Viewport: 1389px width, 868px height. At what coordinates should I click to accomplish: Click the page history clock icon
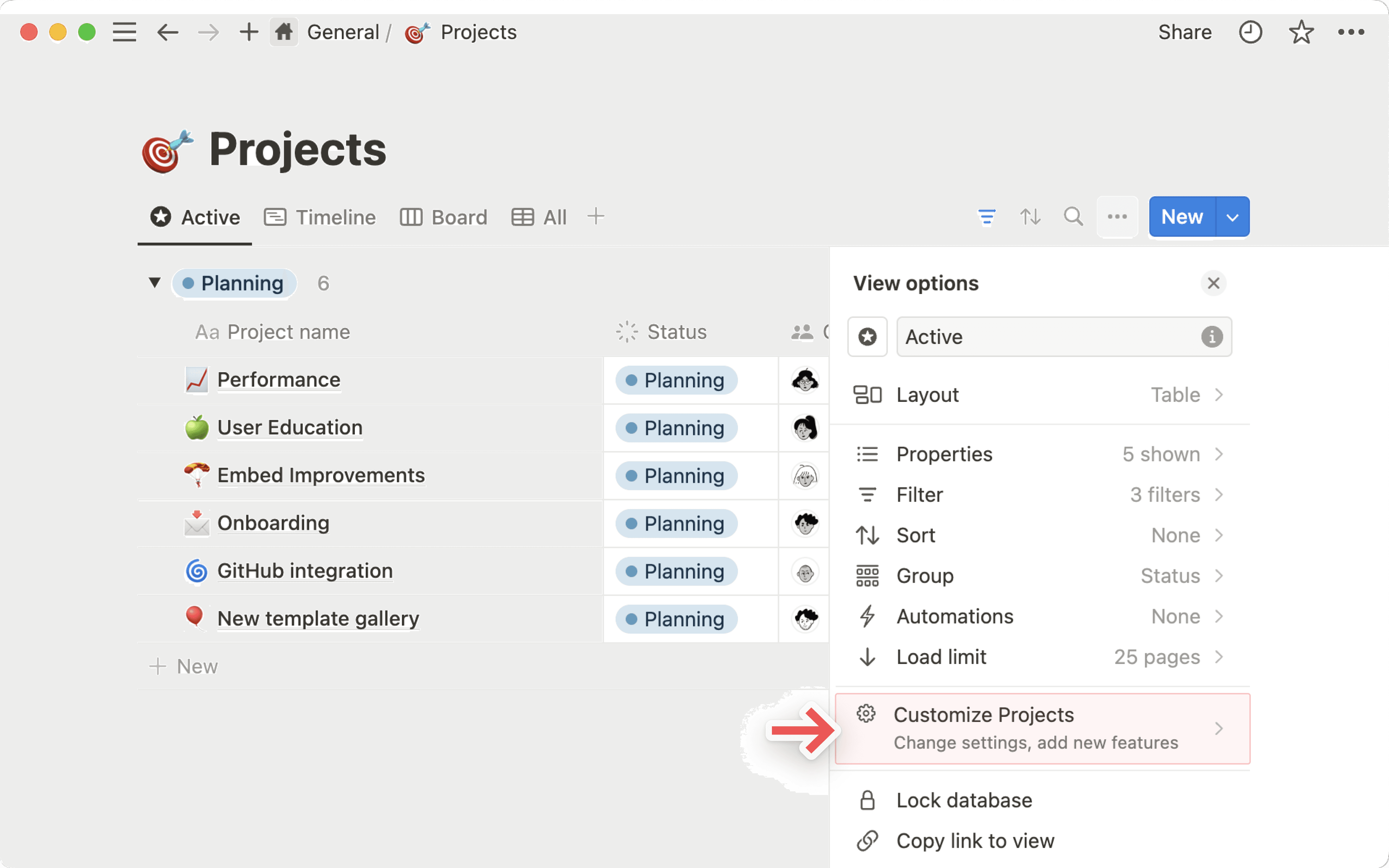[1250, 32]
